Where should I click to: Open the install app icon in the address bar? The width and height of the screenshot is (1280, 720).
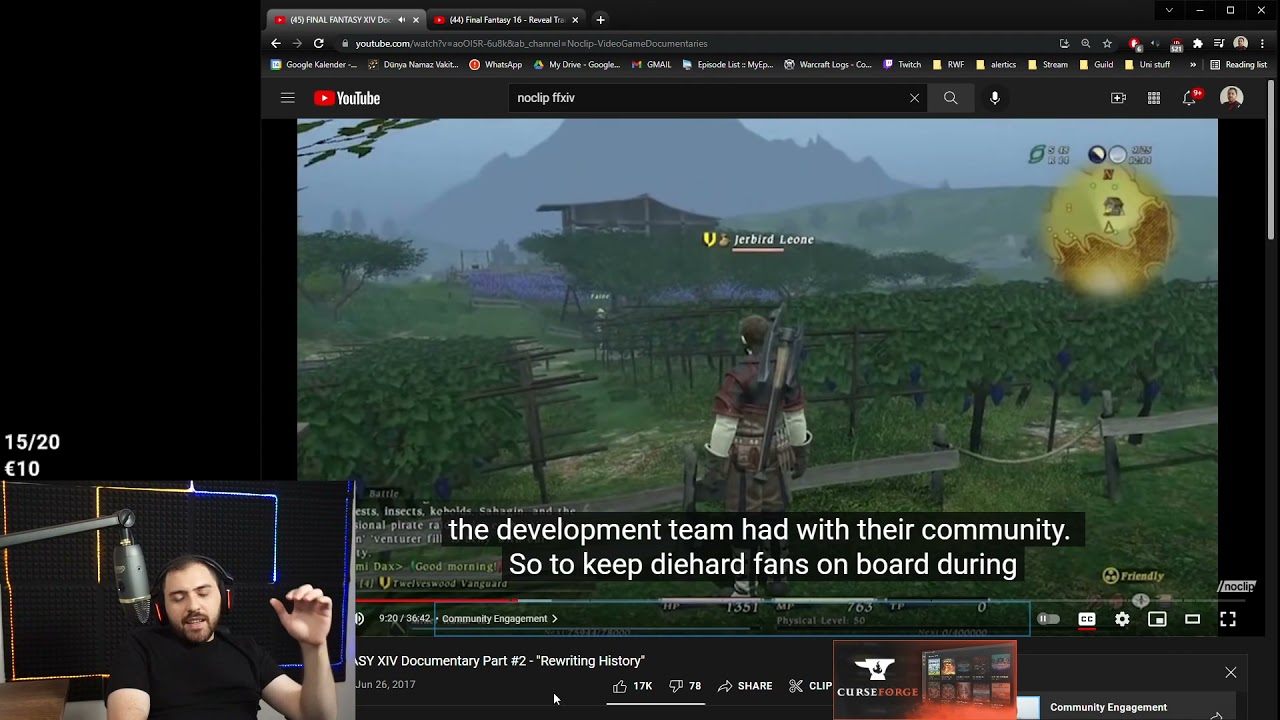[x=1064, y=43]
